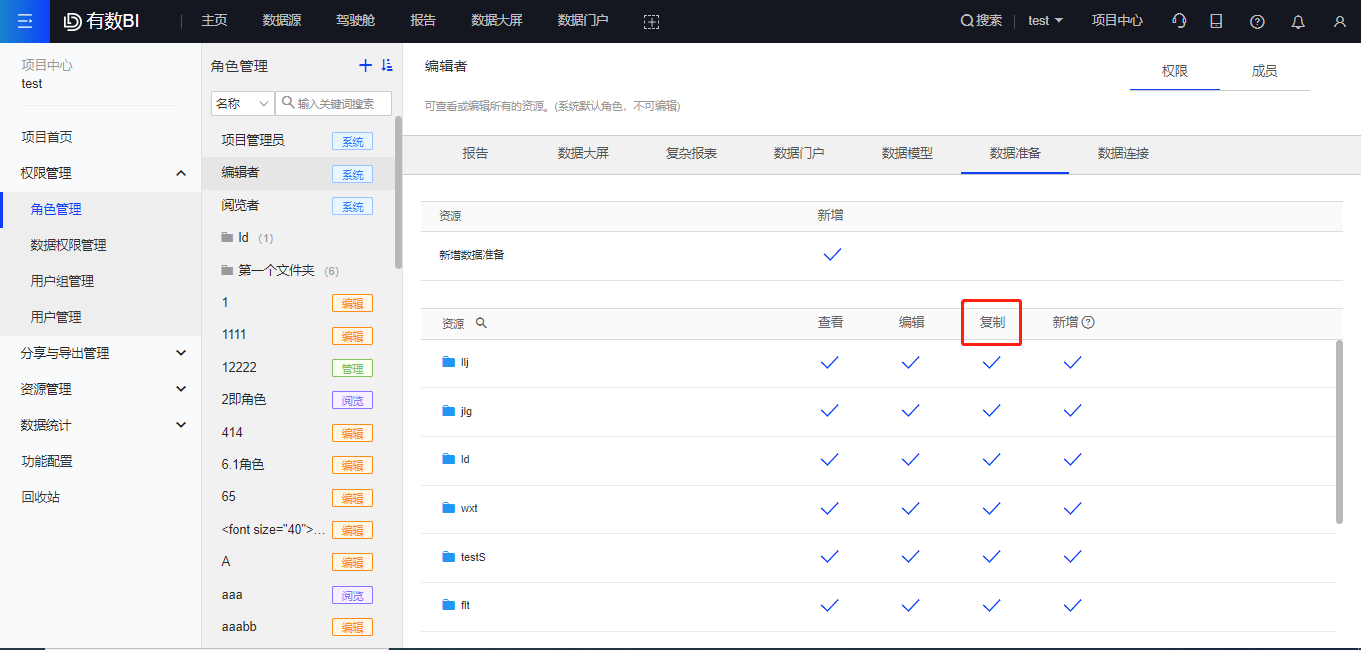The width and height of the screenshot is (1361, 650).
Task: Open the help question-mark icon
Action: (1256, 20)
